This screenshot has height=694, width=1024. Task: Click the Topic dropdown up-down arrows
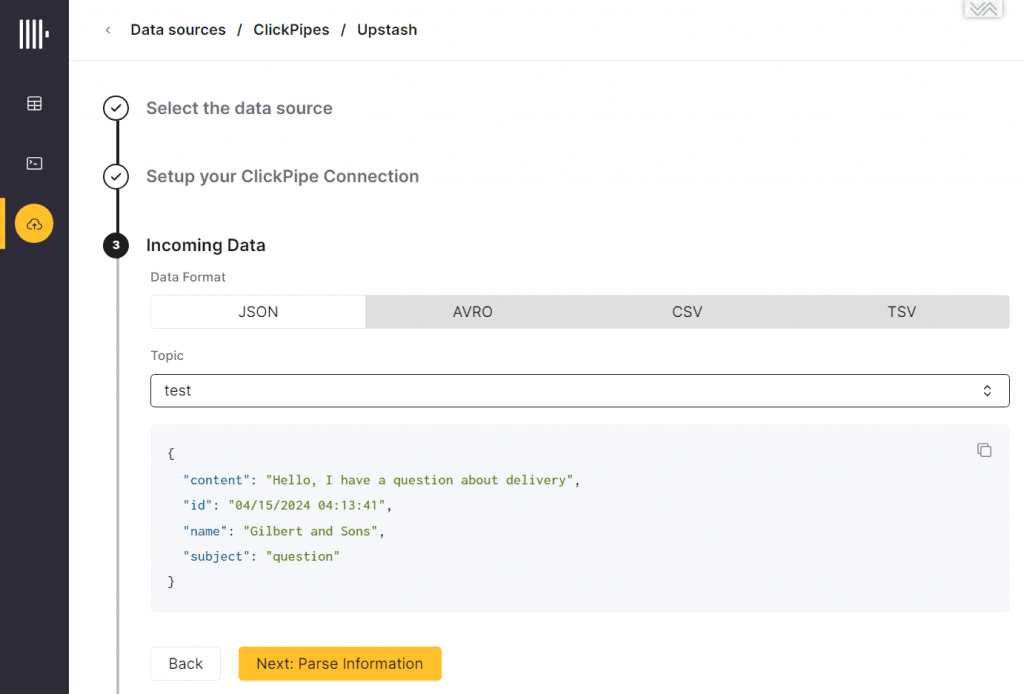point(987,390)
